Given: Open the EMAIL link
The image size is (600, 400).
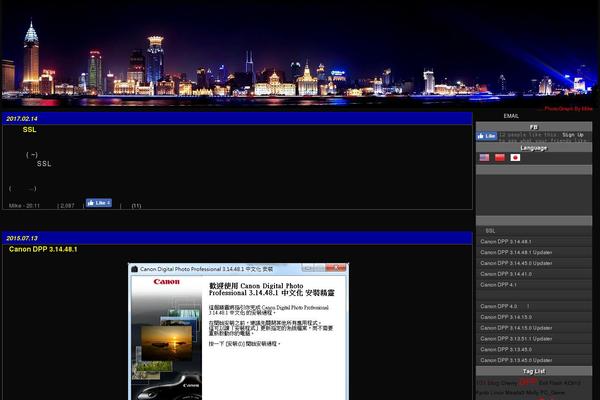Looking at the screenshot, I should [511, 116].
